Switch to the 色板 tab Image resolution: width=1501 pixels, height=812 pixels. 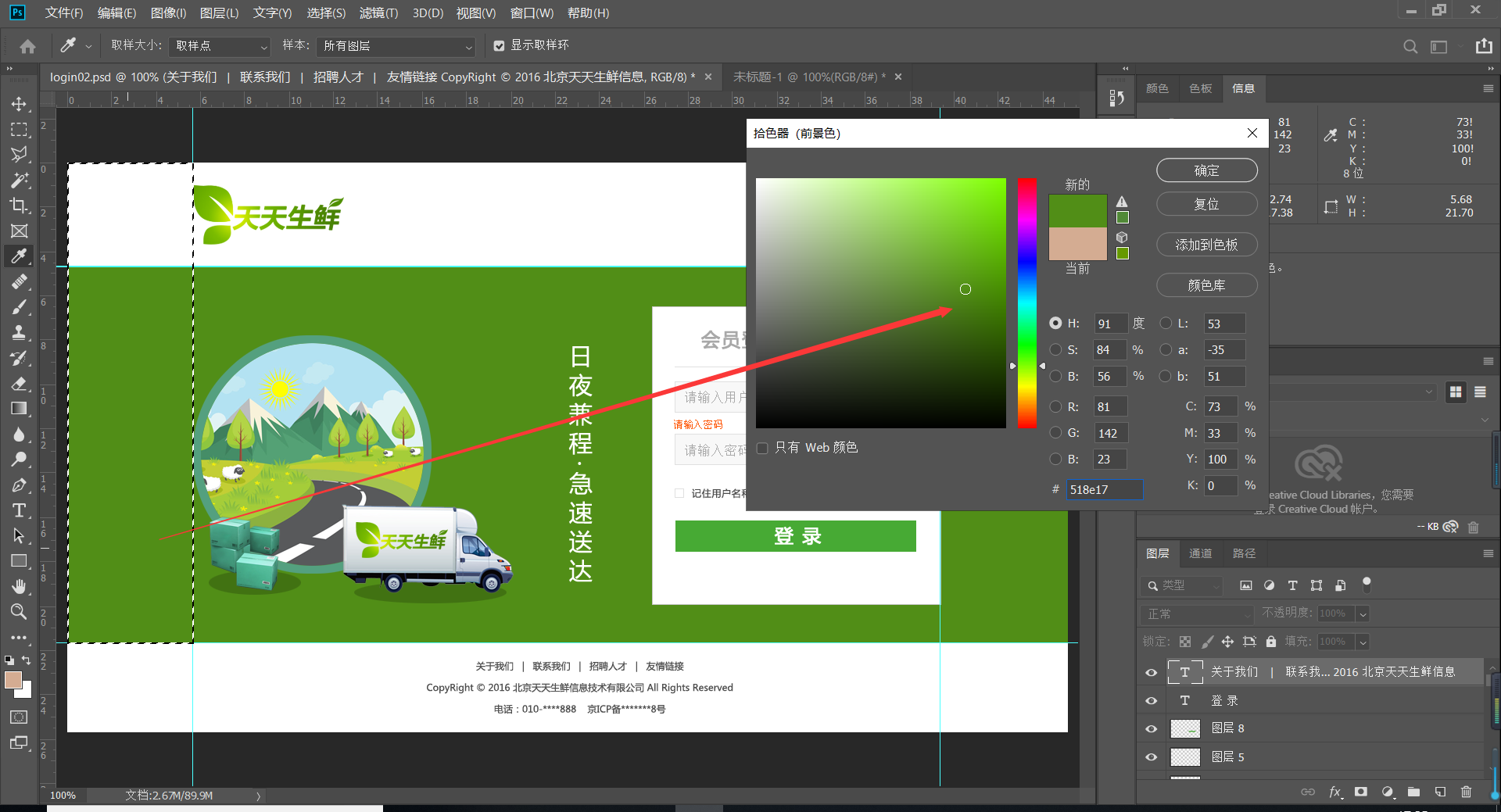1200,88
